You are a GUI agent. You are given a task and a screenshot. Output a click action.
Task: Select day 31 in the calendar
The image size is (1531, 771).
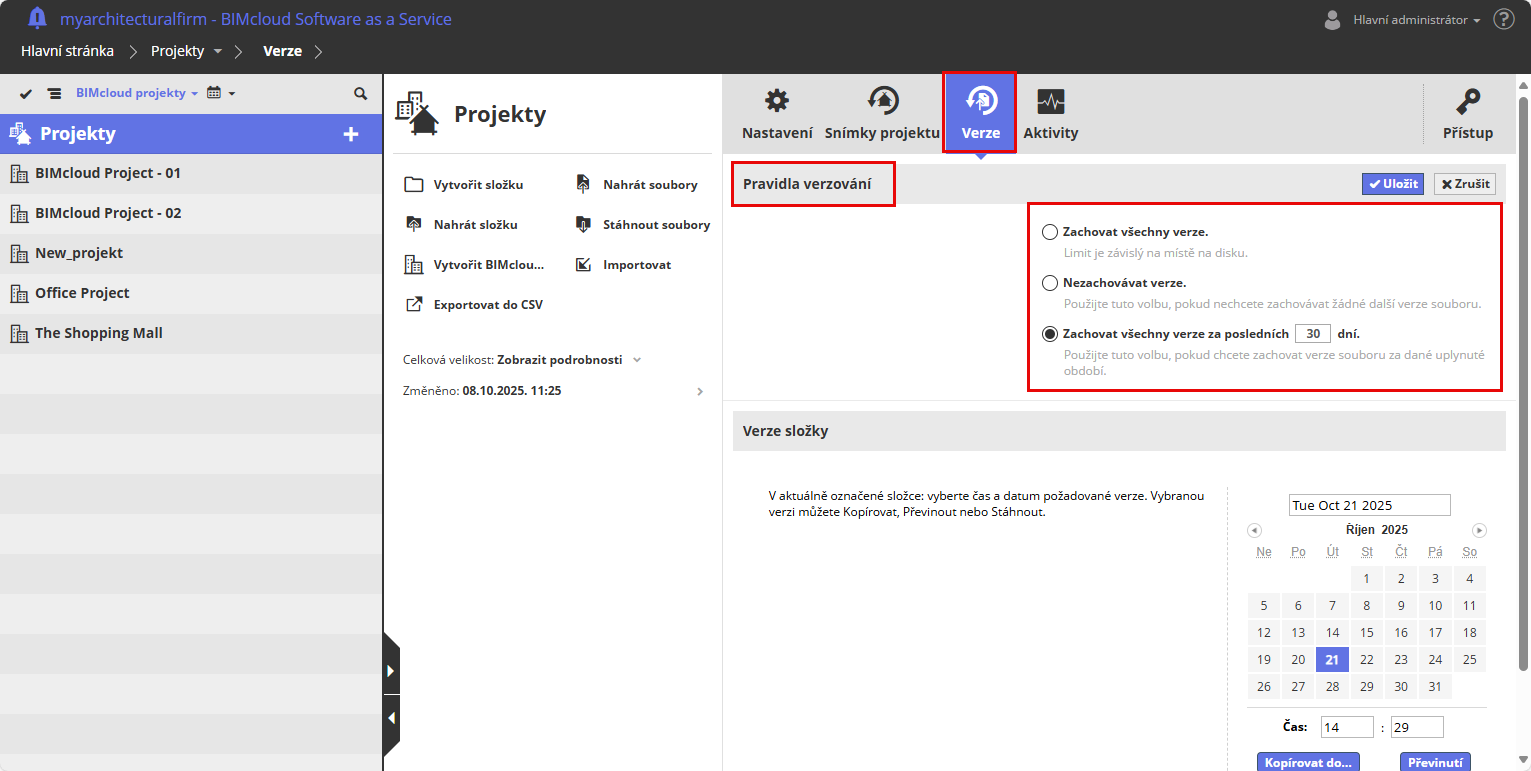click(1435, 687)
